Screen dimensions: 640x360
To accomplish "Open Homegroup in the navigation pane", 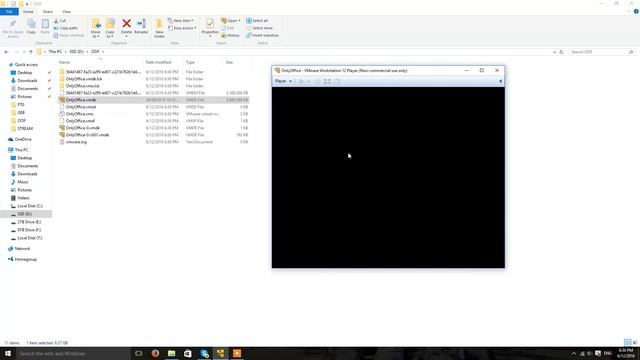I will [25, 259].
